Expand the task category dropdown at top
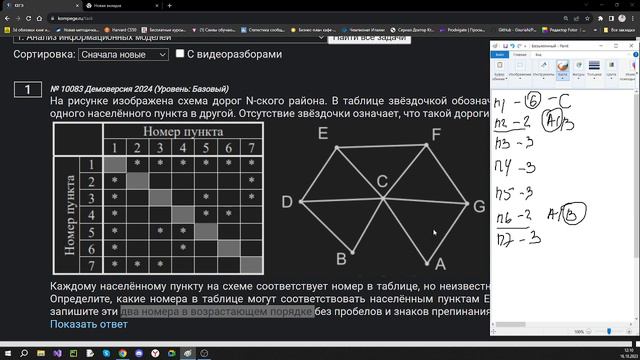This screenshot has width=640, height=360. coord(169,38)
